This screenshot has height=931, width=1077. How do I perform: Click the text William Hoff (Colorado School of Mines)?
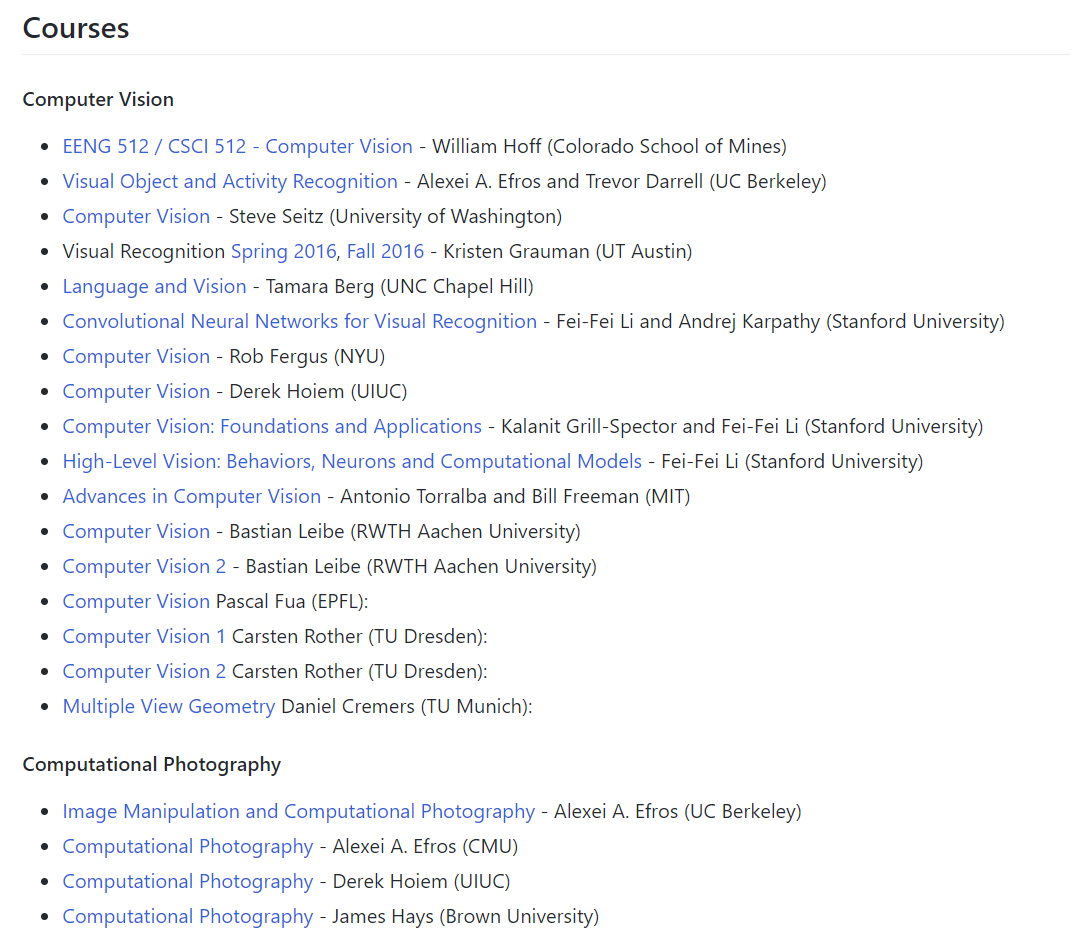(609, 146)
